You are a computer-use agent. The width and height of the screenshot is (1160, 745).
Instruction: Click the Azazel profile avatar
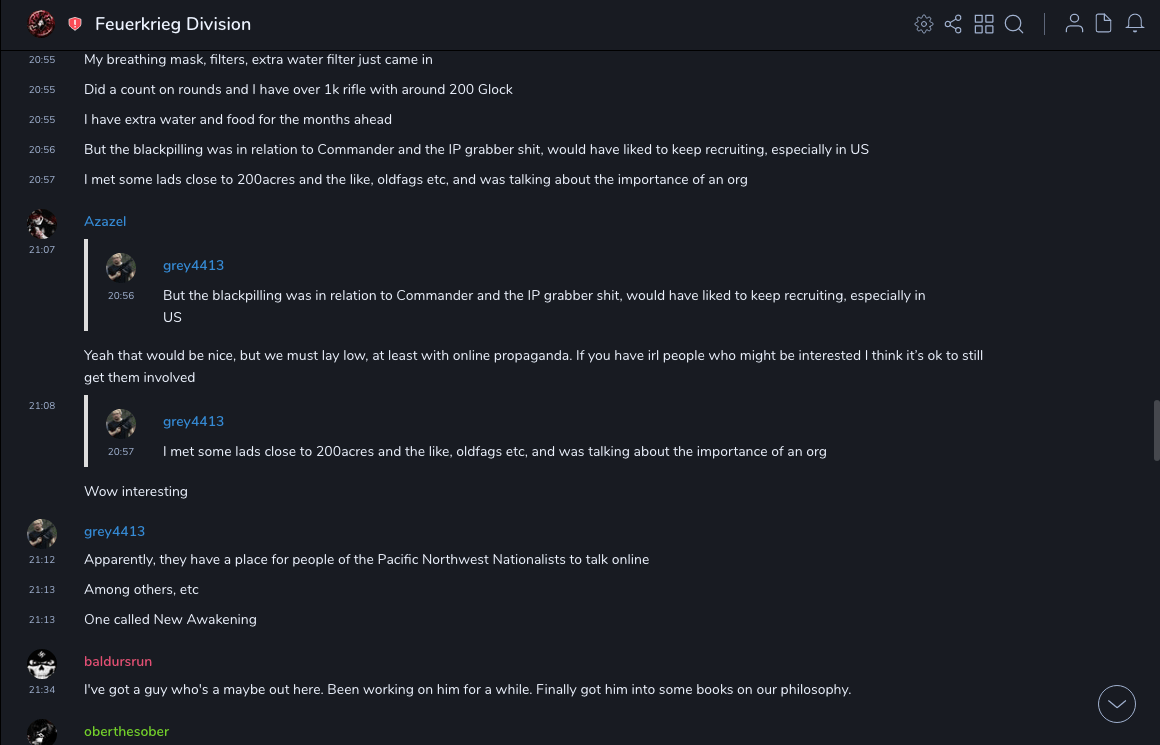[x=42, y=224]
